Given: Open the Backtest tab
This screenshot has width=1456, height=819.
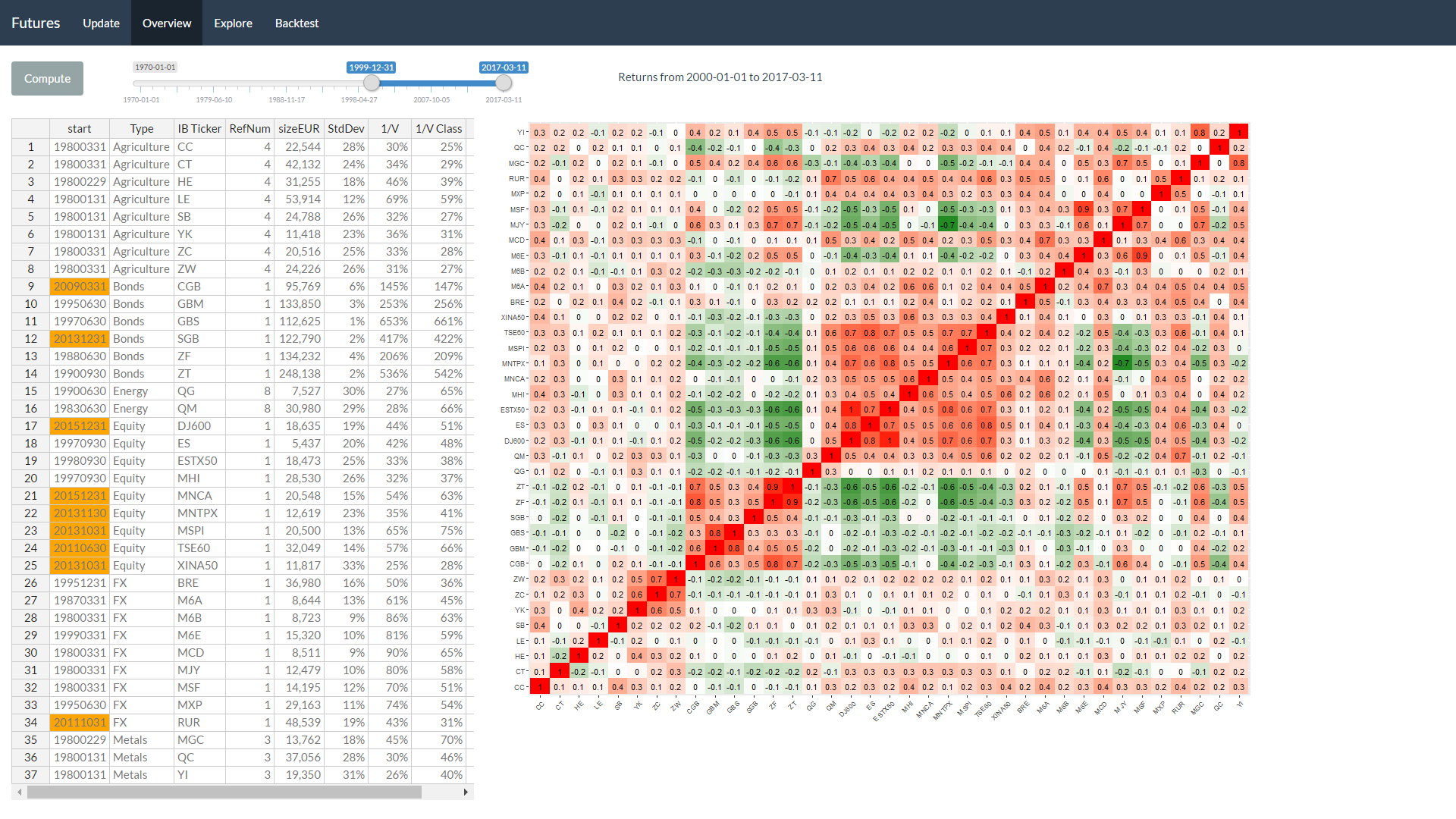Looking at the screenshot, I should click(x=297, y=23).
